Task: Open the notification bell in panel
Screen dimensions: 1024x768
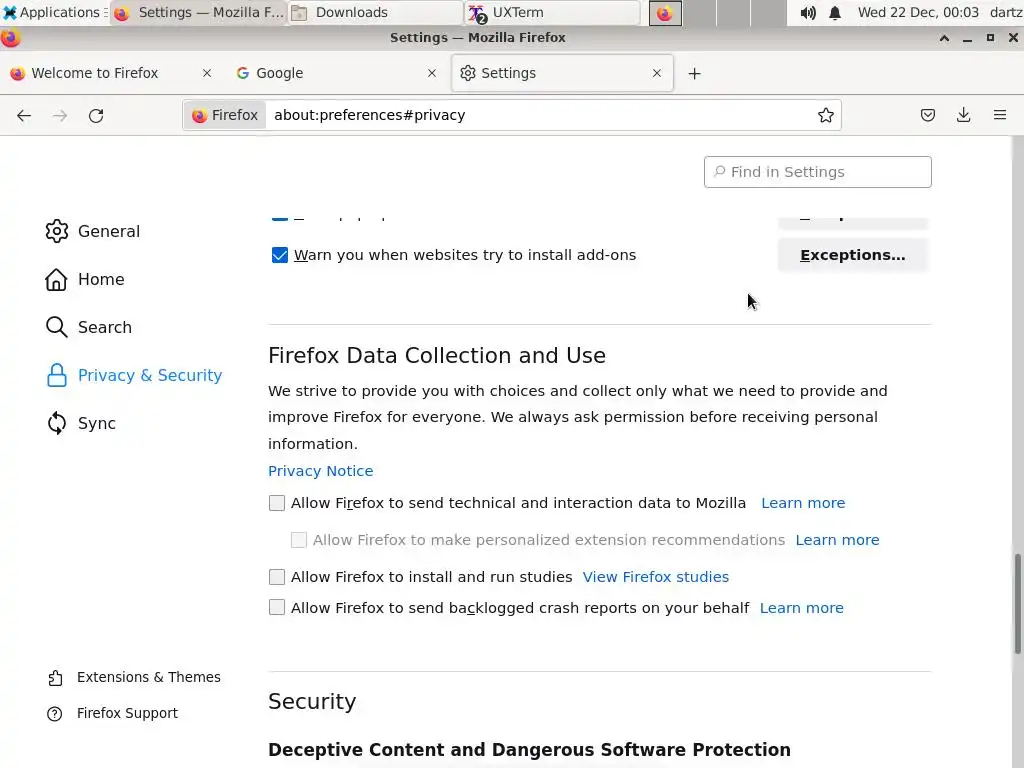Action: 835,13
